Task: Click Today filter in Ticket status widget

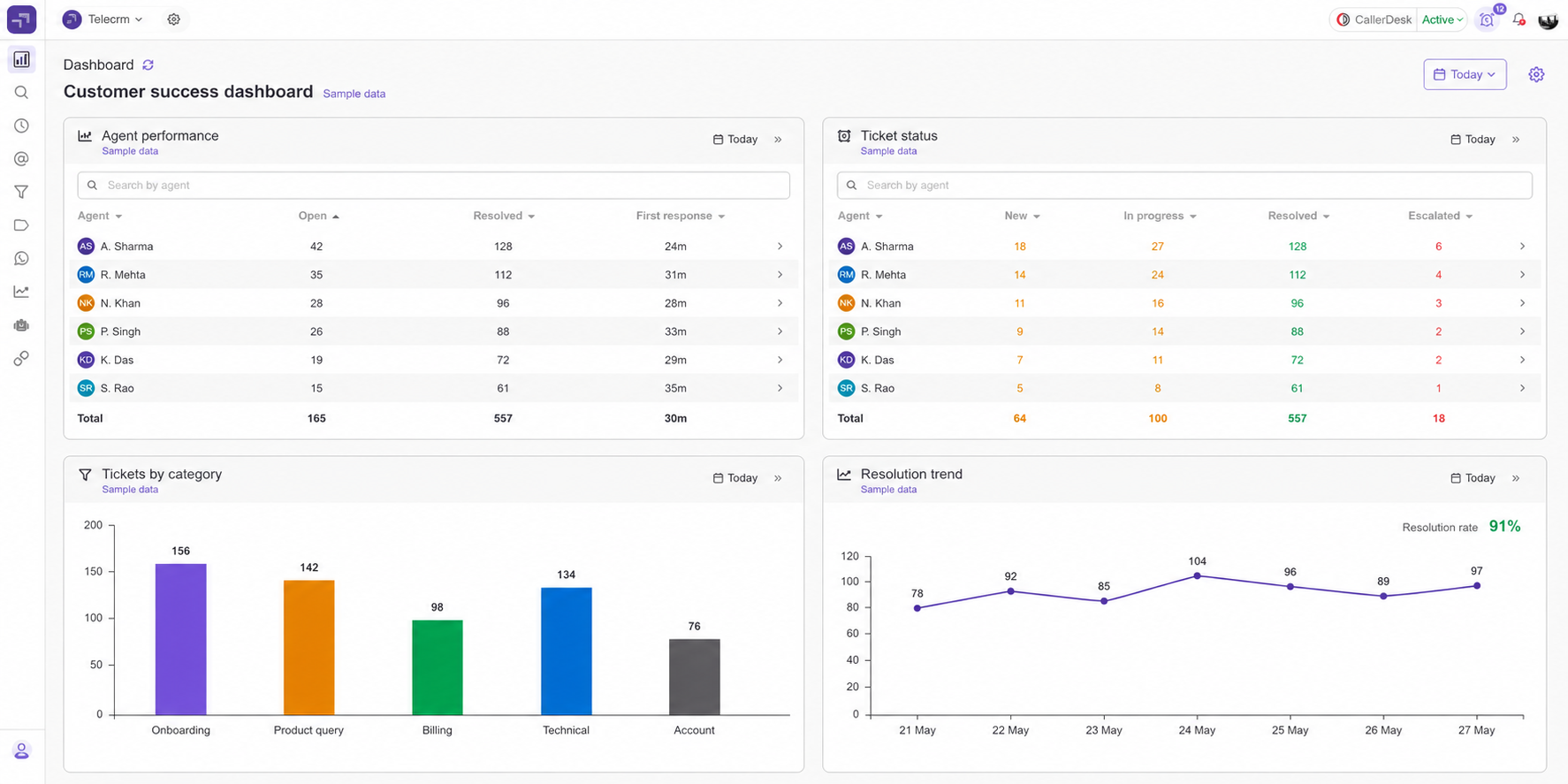Action: click(1473, 140)
